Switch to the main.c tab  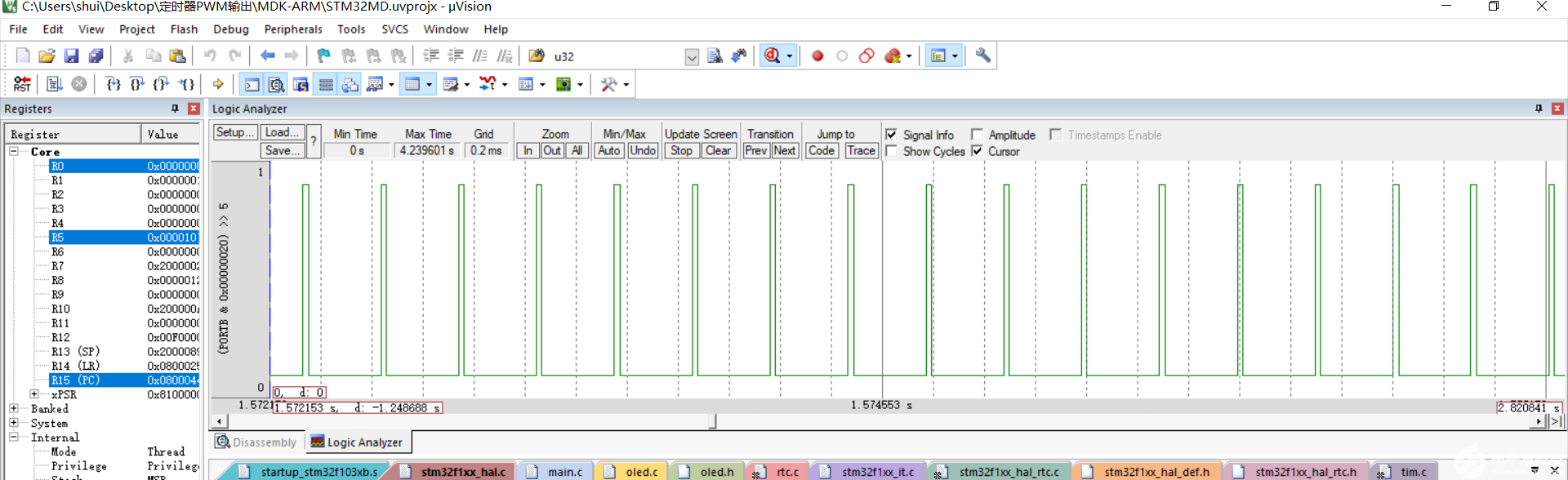click(x=565, y=472)
